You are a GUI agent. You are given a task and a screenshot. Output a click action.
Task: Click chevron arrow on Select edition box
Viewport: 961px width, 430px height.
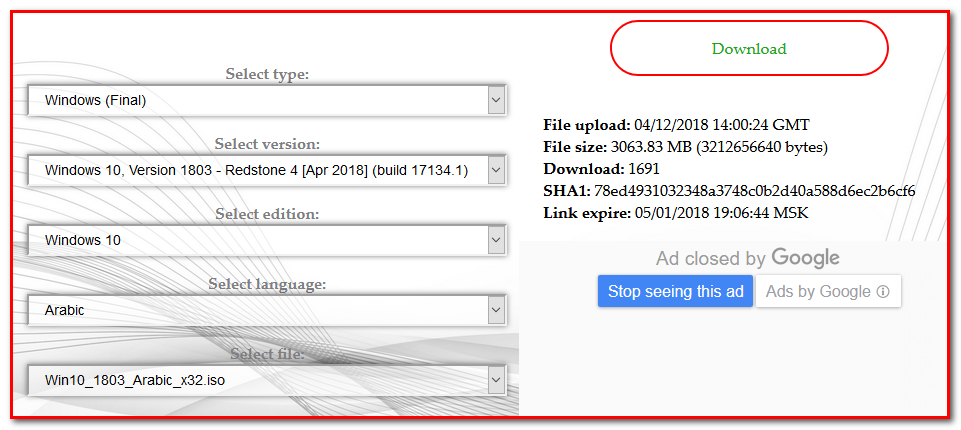click(x=496, y=241)
